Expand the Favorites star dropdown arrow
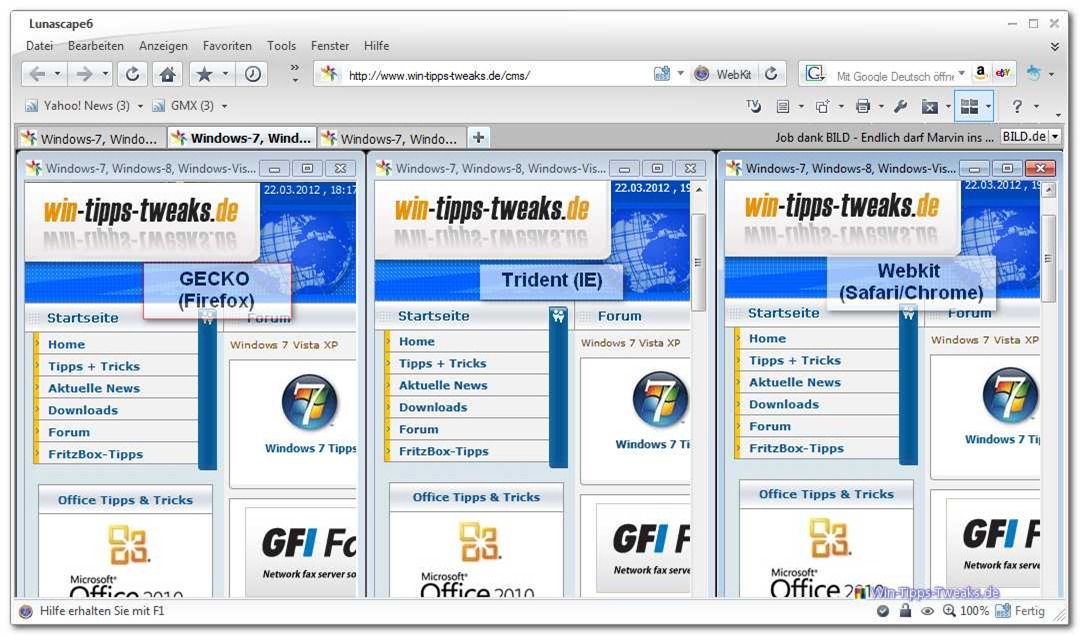Viewport: 1080px width, 636px height. [x=225, y=74]
